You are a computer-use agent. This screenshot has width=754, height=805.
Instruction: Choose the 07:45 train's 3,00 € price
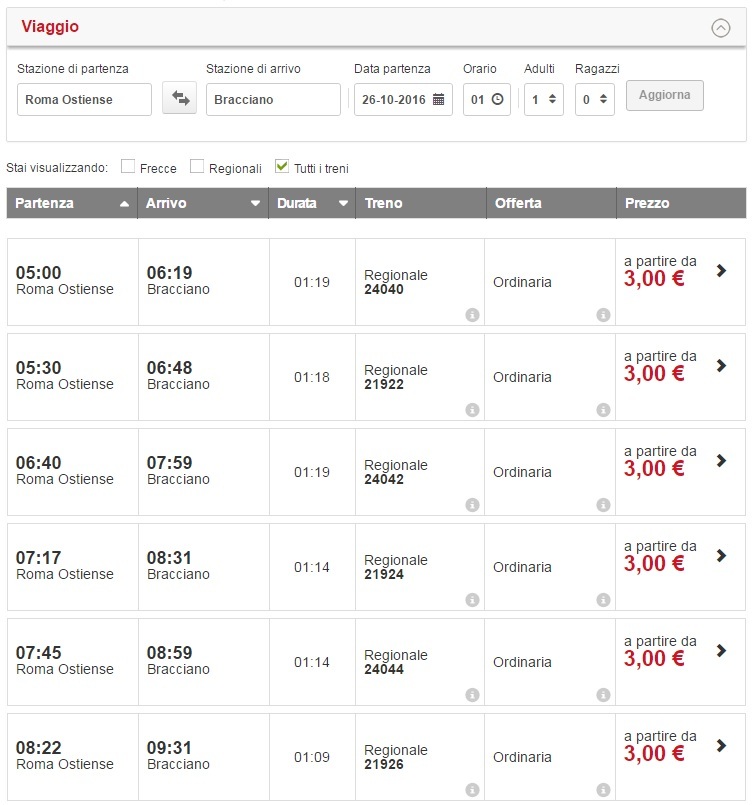pos(655,658)
